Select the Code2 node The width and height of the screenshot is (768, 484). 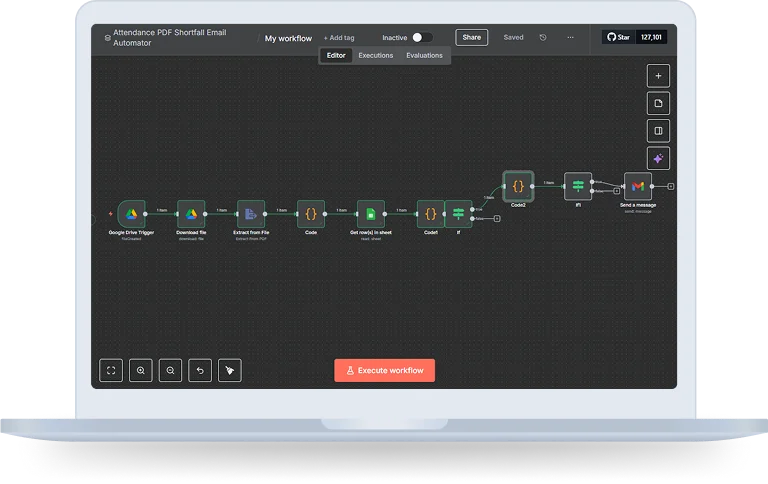coord(518,185)
